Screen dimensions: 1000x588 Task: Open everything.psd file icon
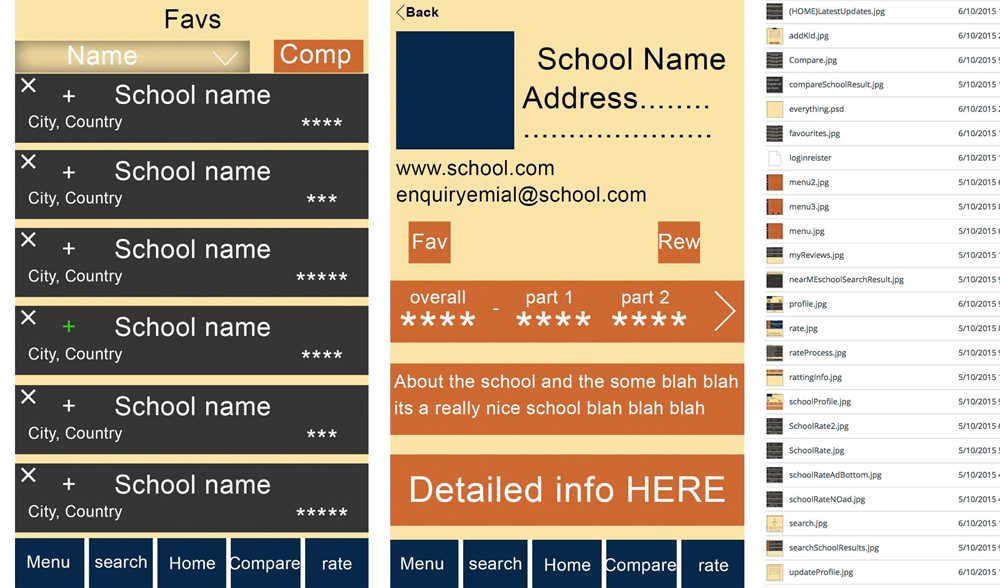coord(774,109)
